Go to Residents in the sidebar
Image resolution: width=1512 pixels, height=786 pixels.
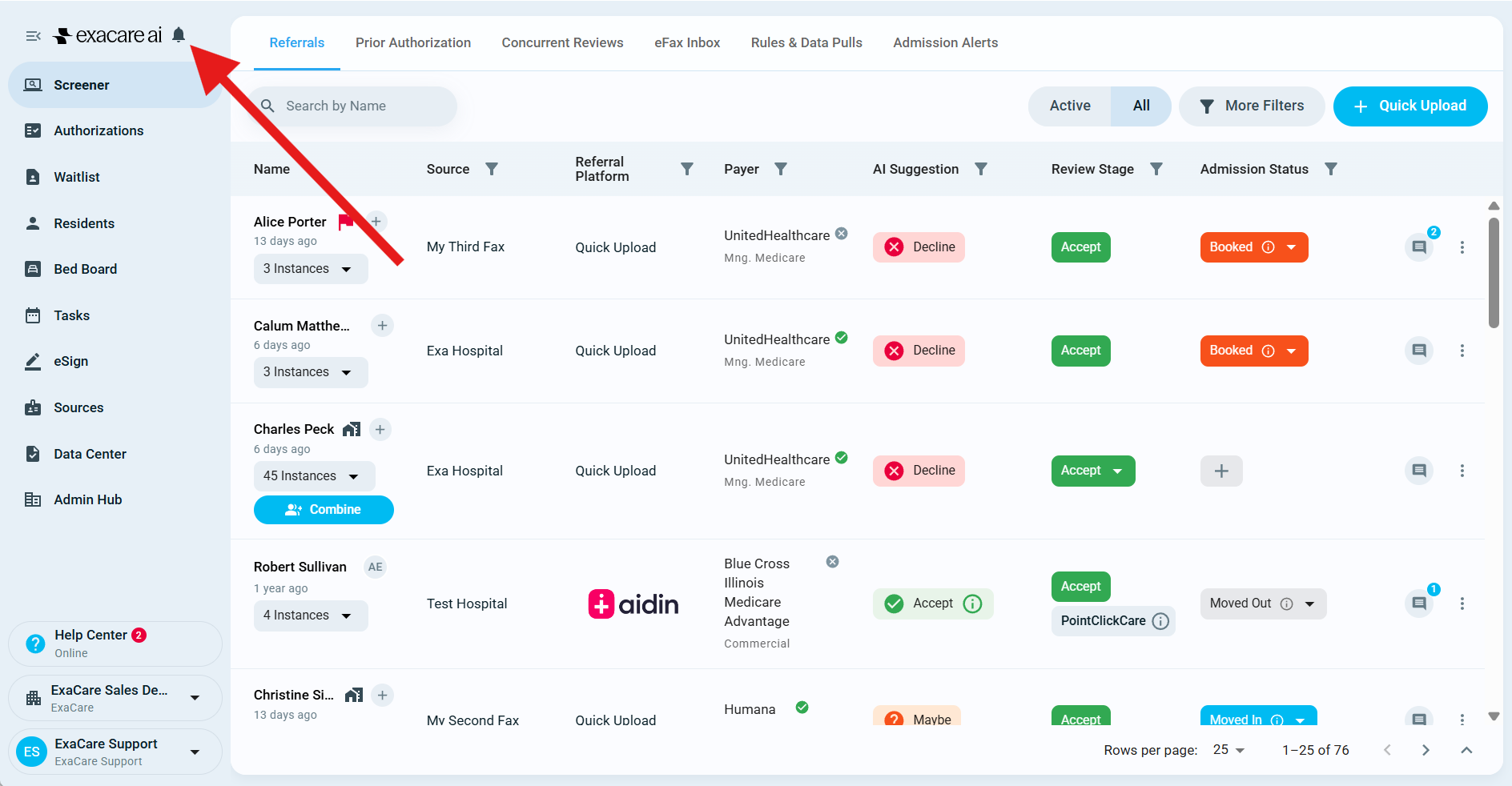coord(115,223)
